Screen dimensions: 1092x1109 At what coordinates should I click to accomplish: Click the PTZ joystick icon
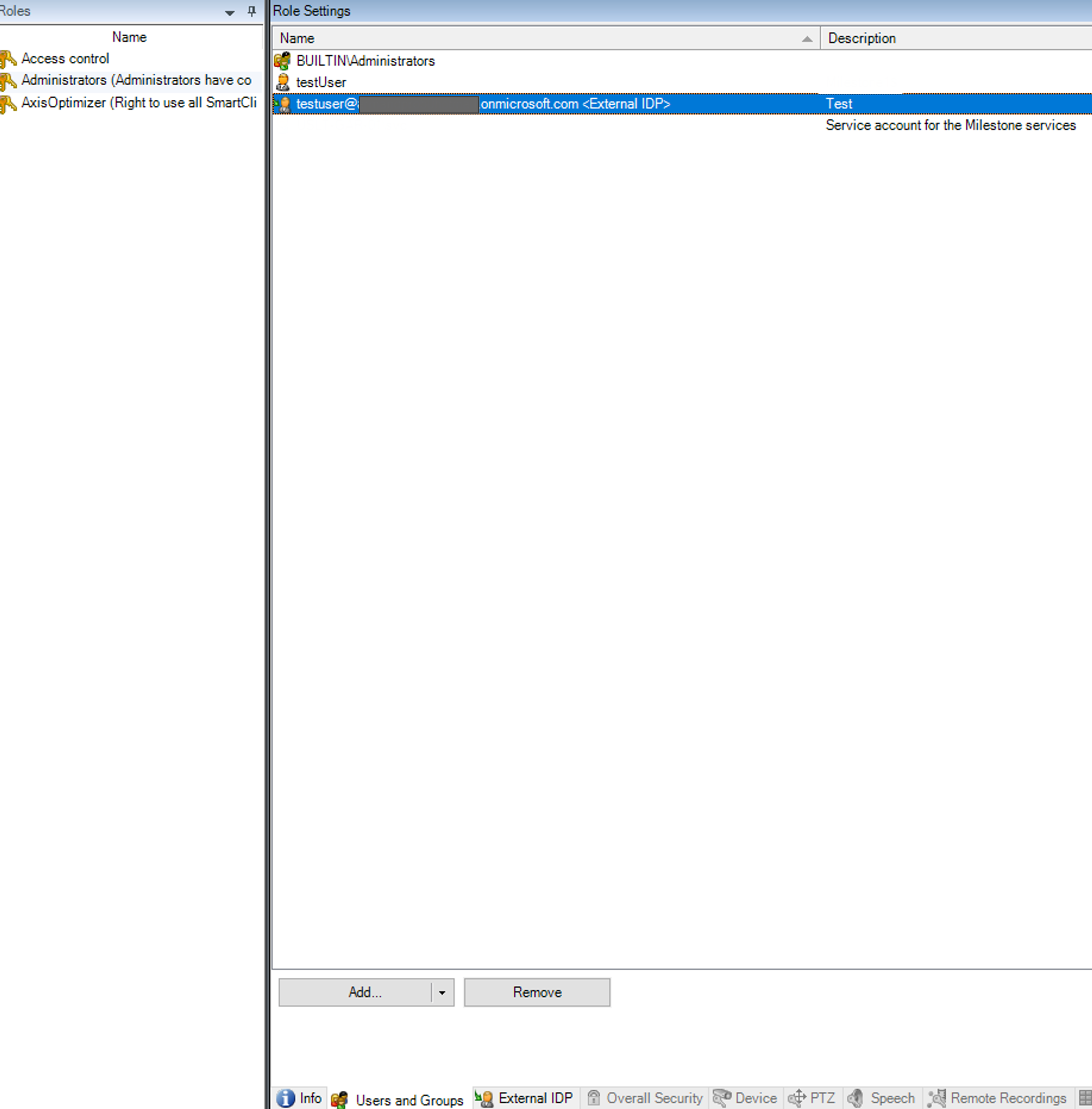coord(796,1098)
